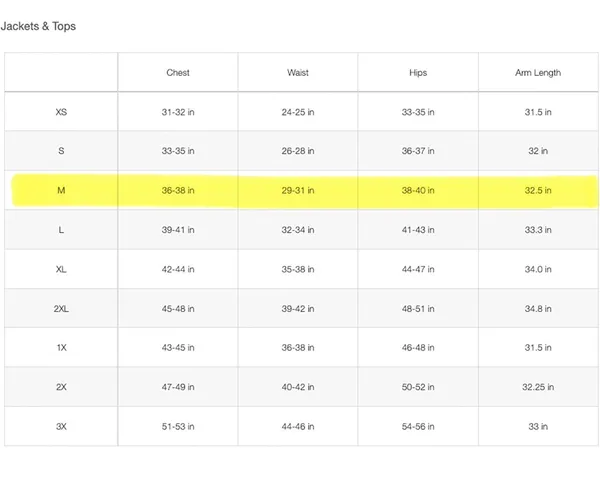Click waist value 24-25 in
Viewport: 600px width, 481px height.
click(298, 112)
